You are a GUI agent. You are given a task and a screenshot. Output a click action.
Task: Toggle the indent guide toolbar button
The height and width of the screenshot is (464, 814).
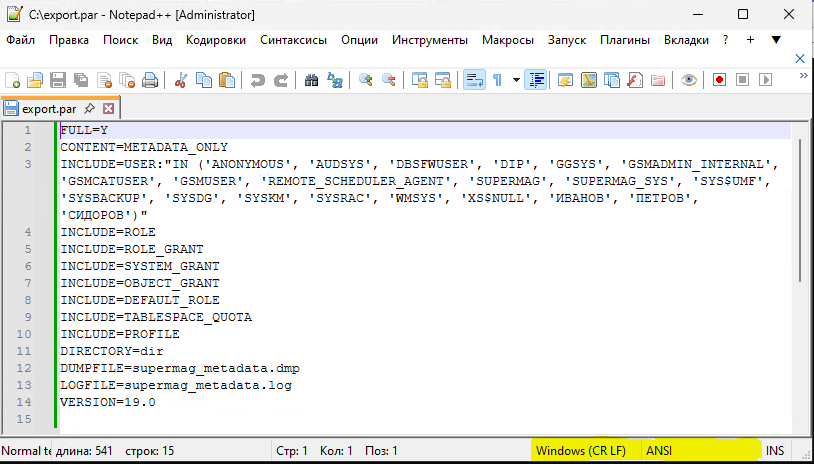click(536, 80)
